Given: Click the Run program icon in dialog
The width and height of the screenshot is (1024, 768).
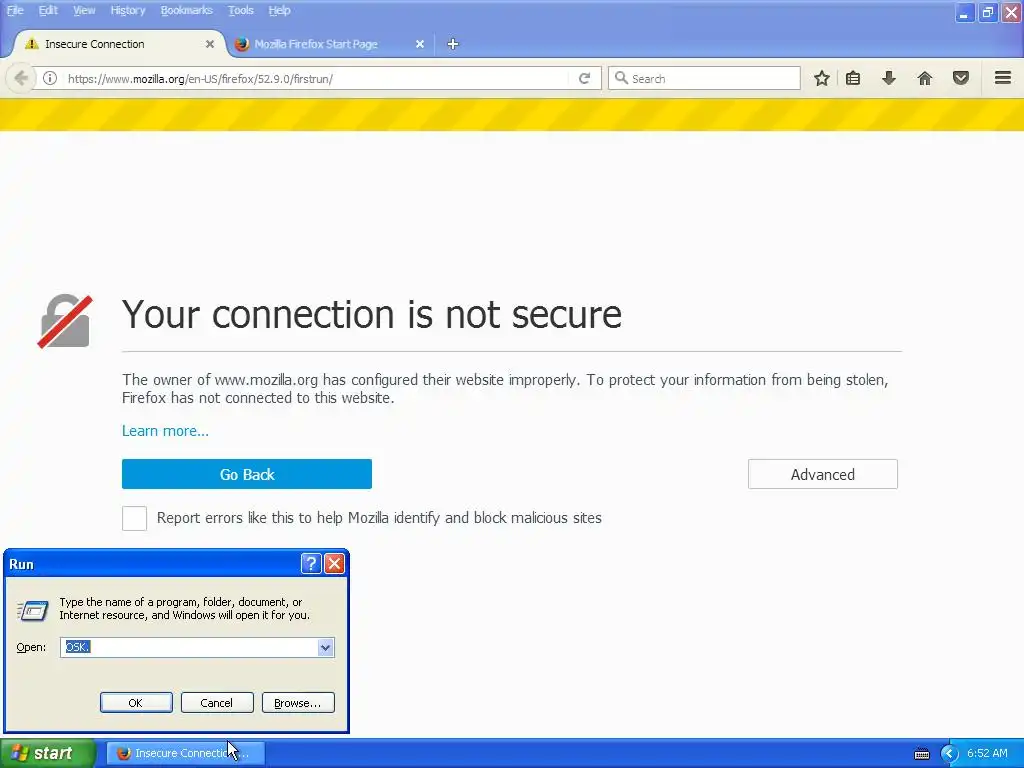Looking at the screenshot, I should 32,610.
